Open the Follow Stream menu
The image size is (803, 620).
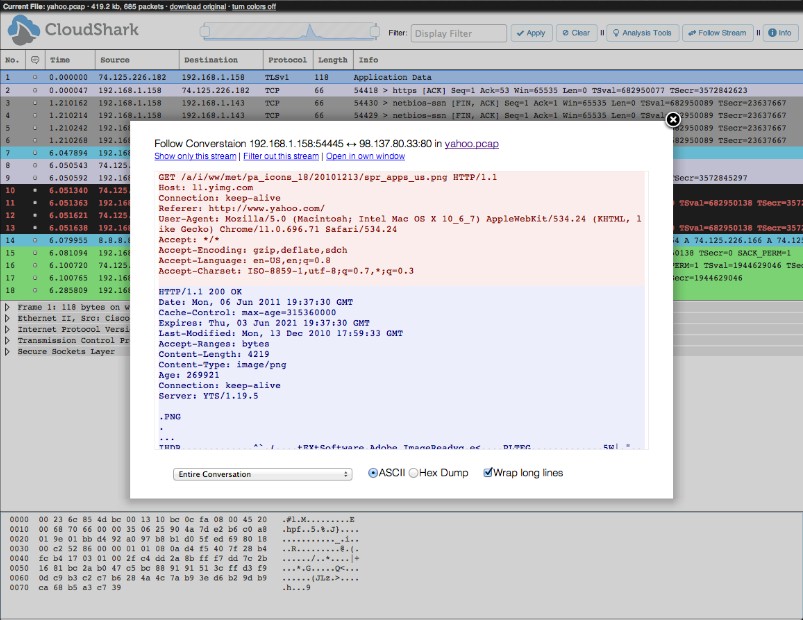point(717,33)
